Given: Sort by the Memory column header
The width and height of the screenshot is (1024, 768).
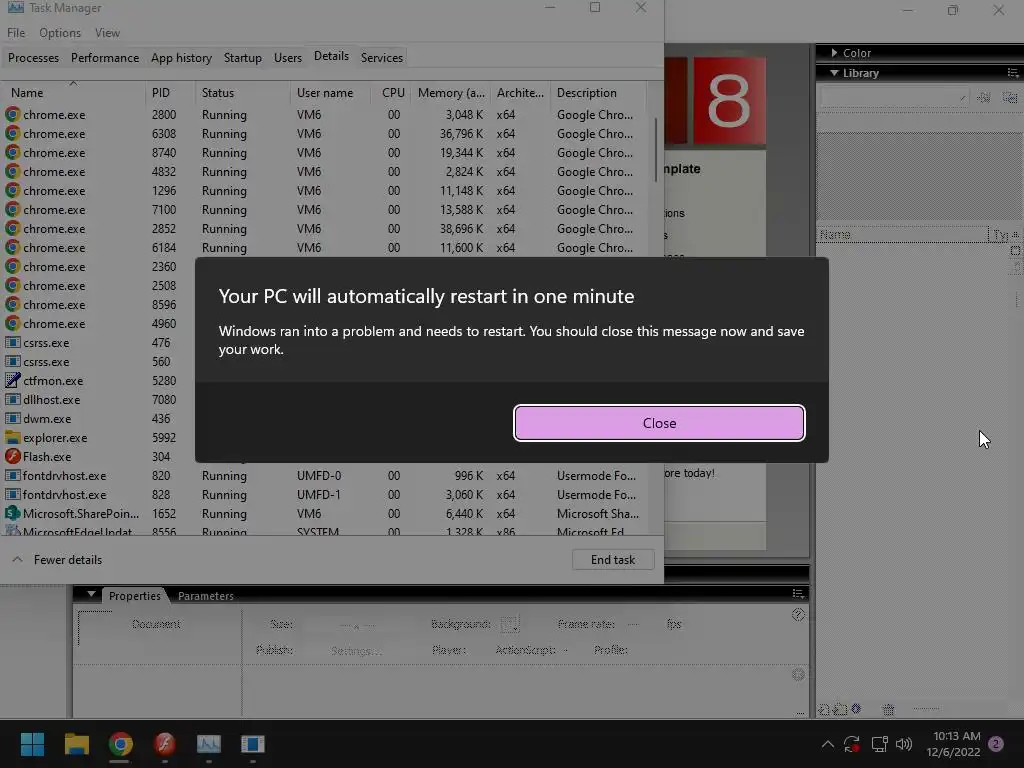Looking at the screenshot, I should pyautogui.click(x=451, y=93).
